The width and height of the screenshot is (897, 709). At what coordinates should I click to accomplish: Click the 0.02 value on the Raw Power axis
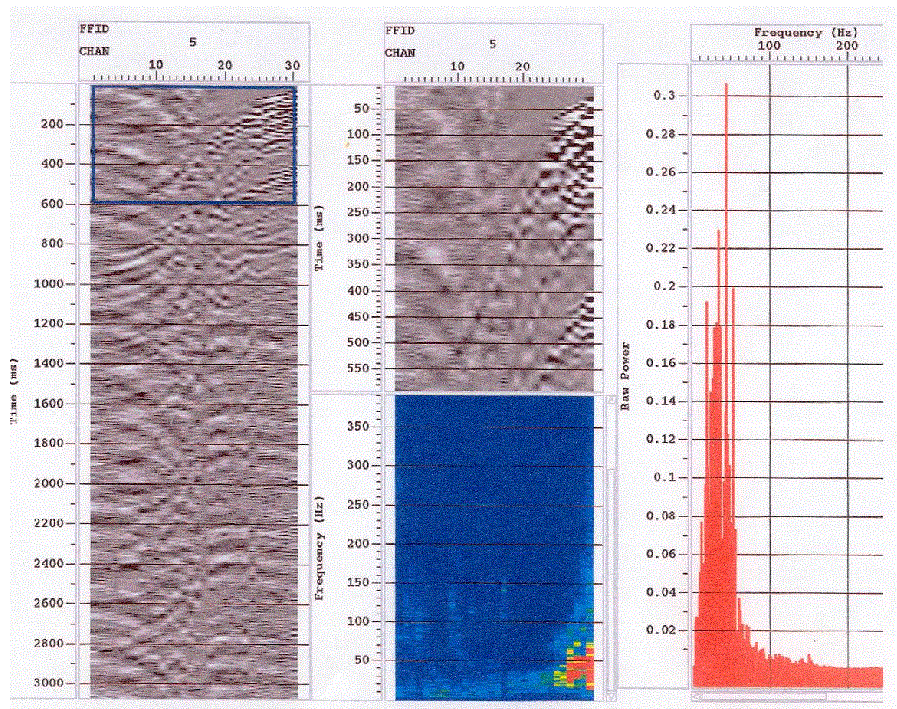point(661,630)
